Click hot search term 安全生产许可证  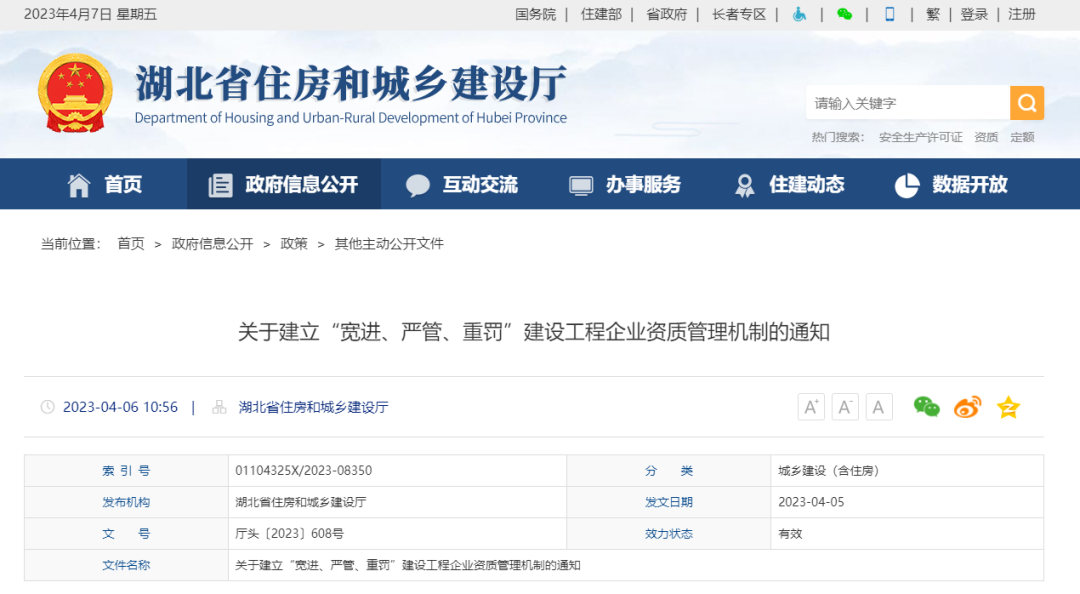click(x=920, y=137)
